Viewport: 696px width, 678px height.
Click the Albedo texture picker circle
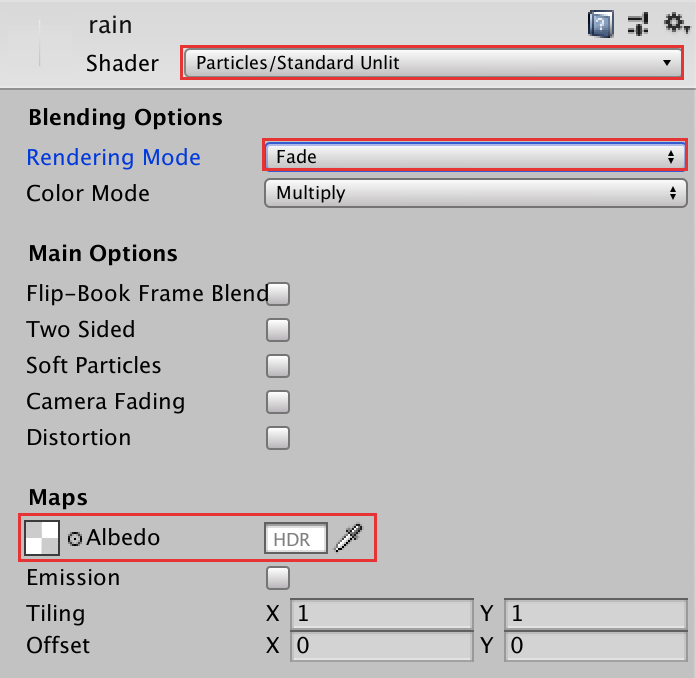click(x=75, y=539)
